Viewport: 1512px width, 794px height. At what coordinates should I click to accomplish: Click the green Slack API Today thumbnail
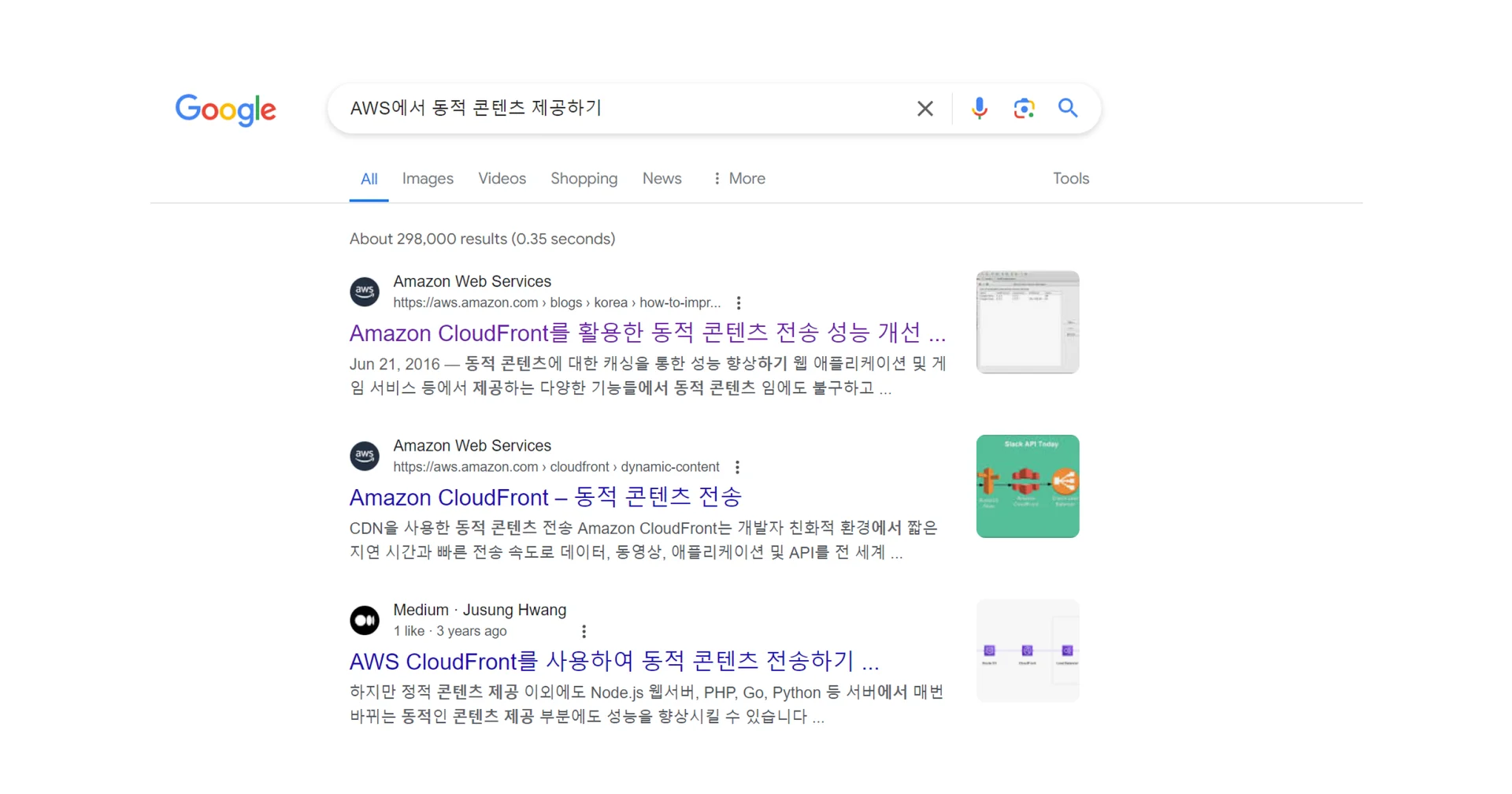tap(1028, 486)
